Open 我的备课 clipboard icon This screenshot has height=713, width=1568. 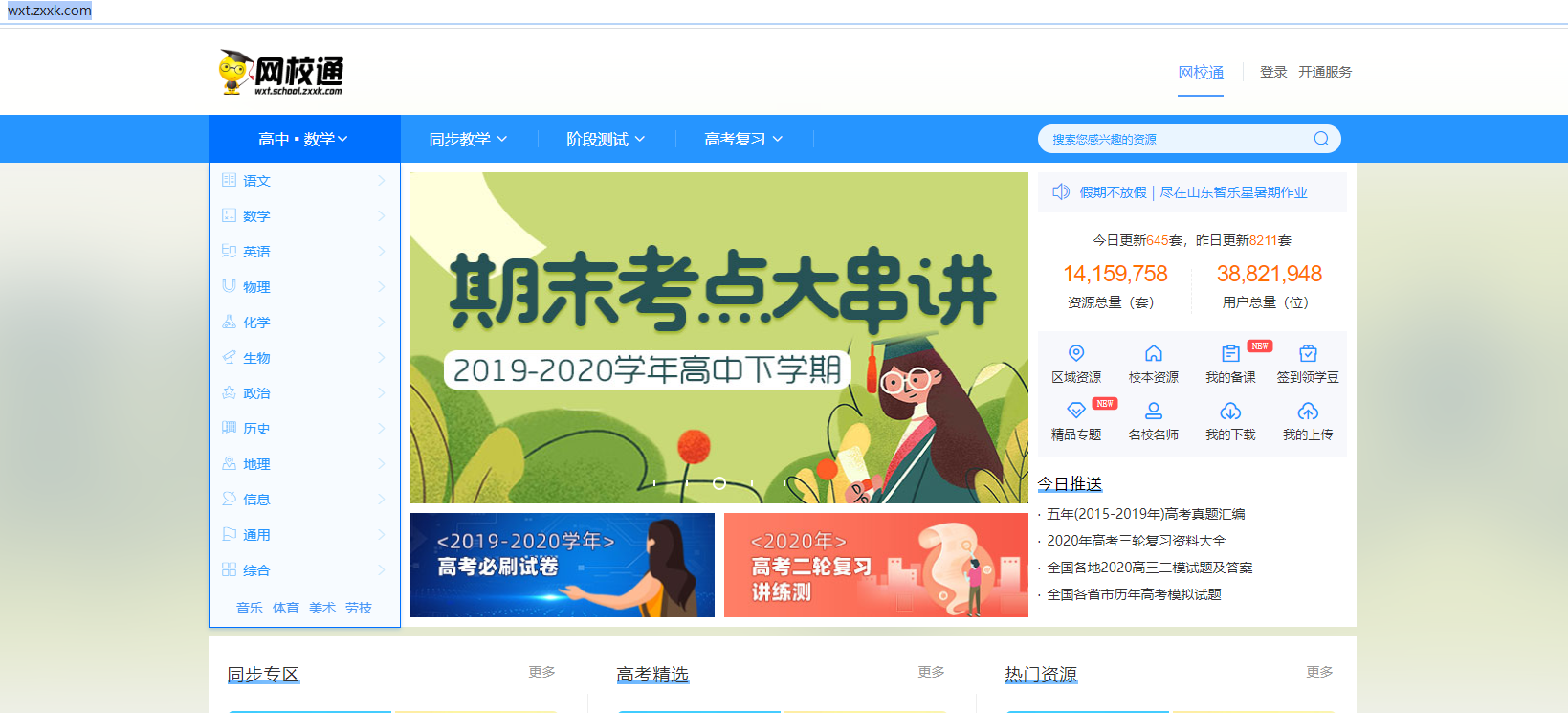pos(1230,353)
